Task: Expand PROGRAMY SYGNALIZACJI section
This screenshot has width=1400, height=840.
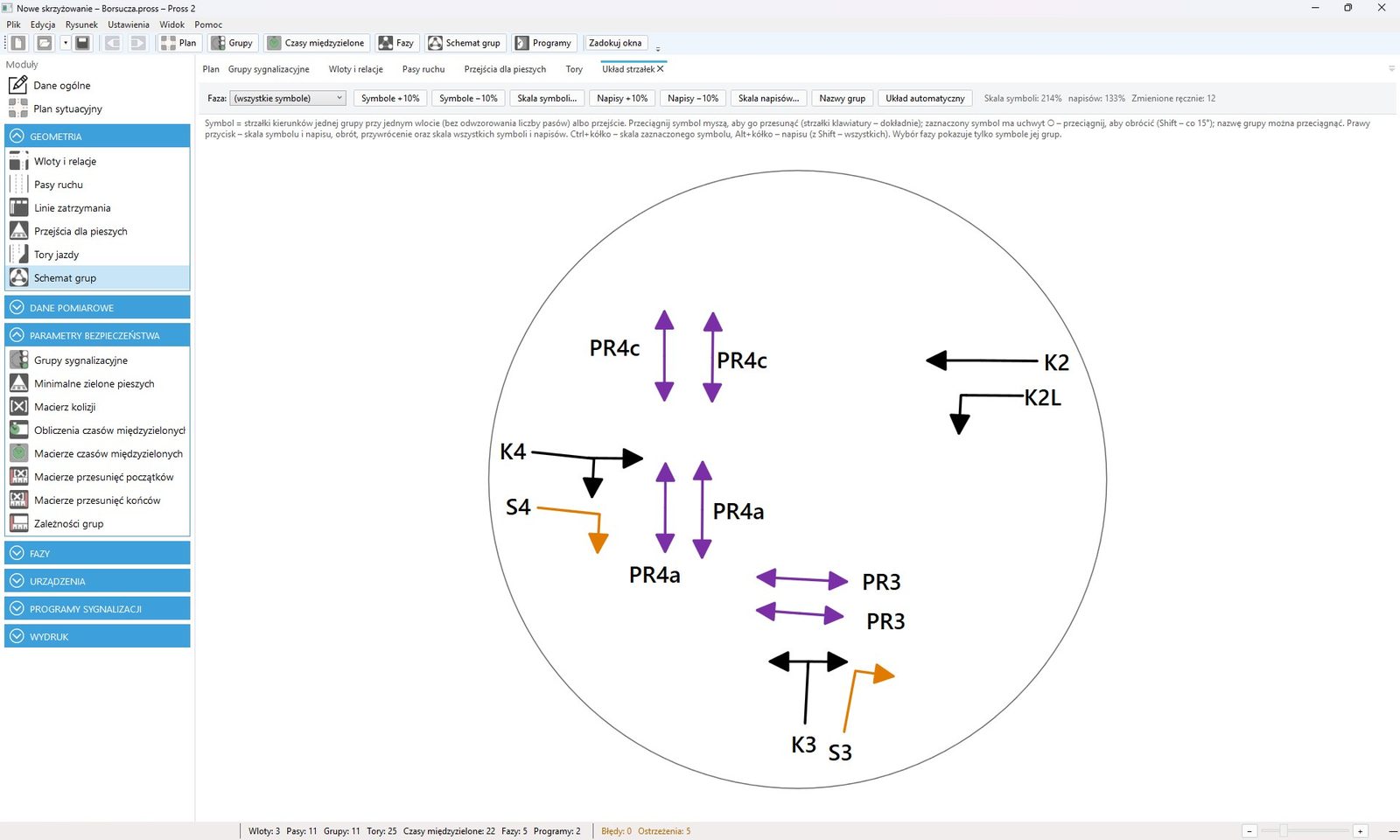Action: 97,609
